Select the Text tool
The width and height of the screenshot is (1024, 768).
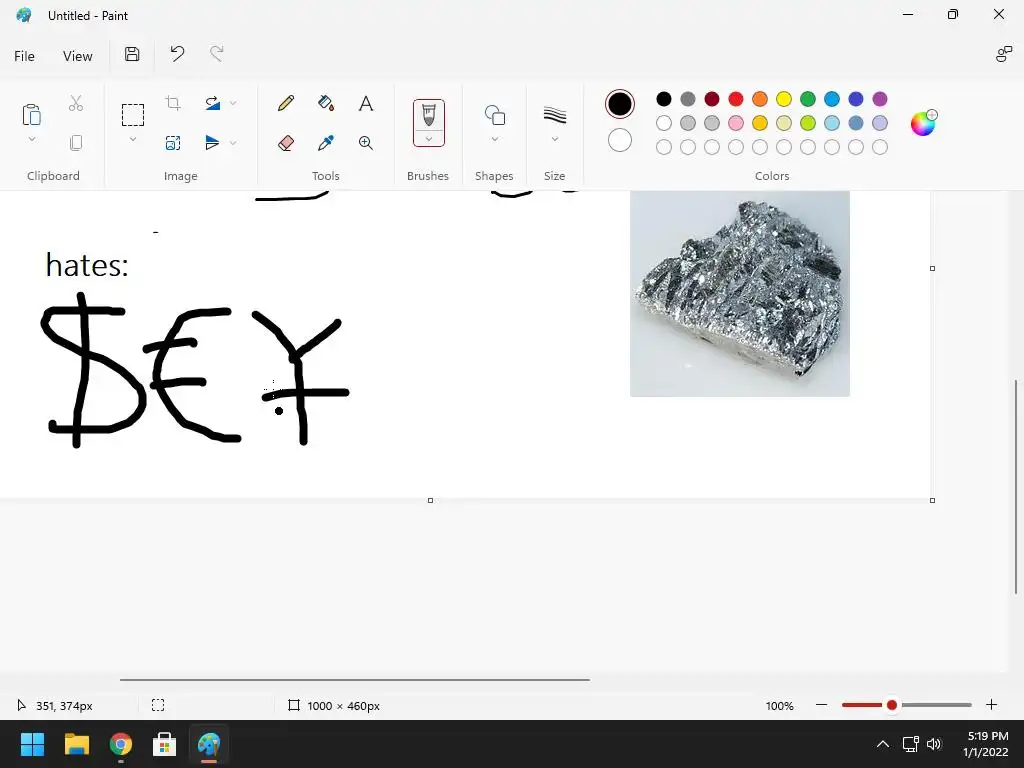click(x=366, y=103)
